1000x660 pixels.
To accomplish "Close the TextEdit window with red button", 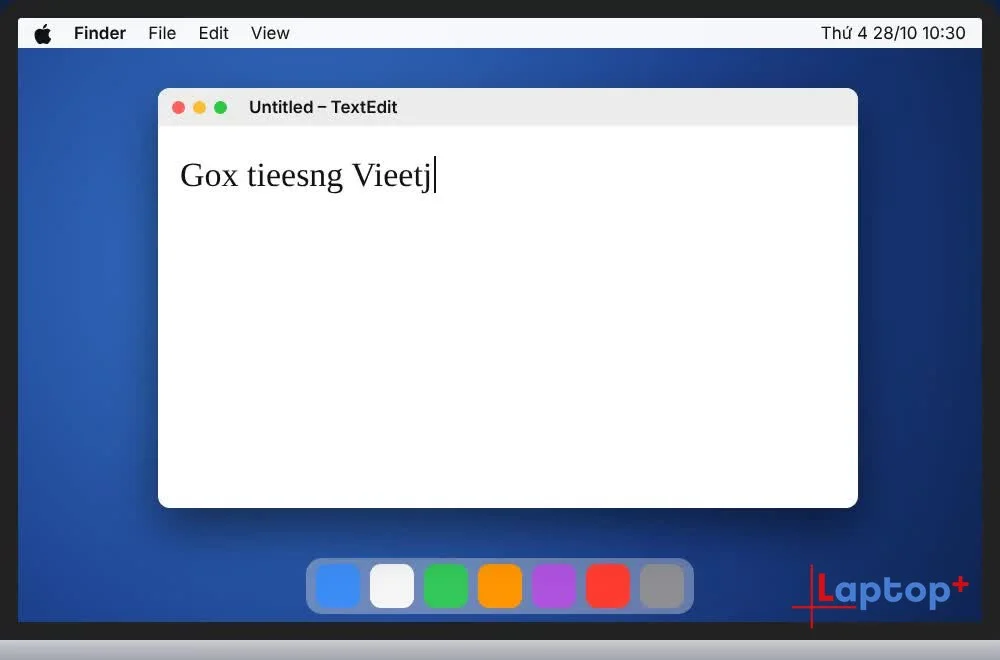I will coord(179,107).
